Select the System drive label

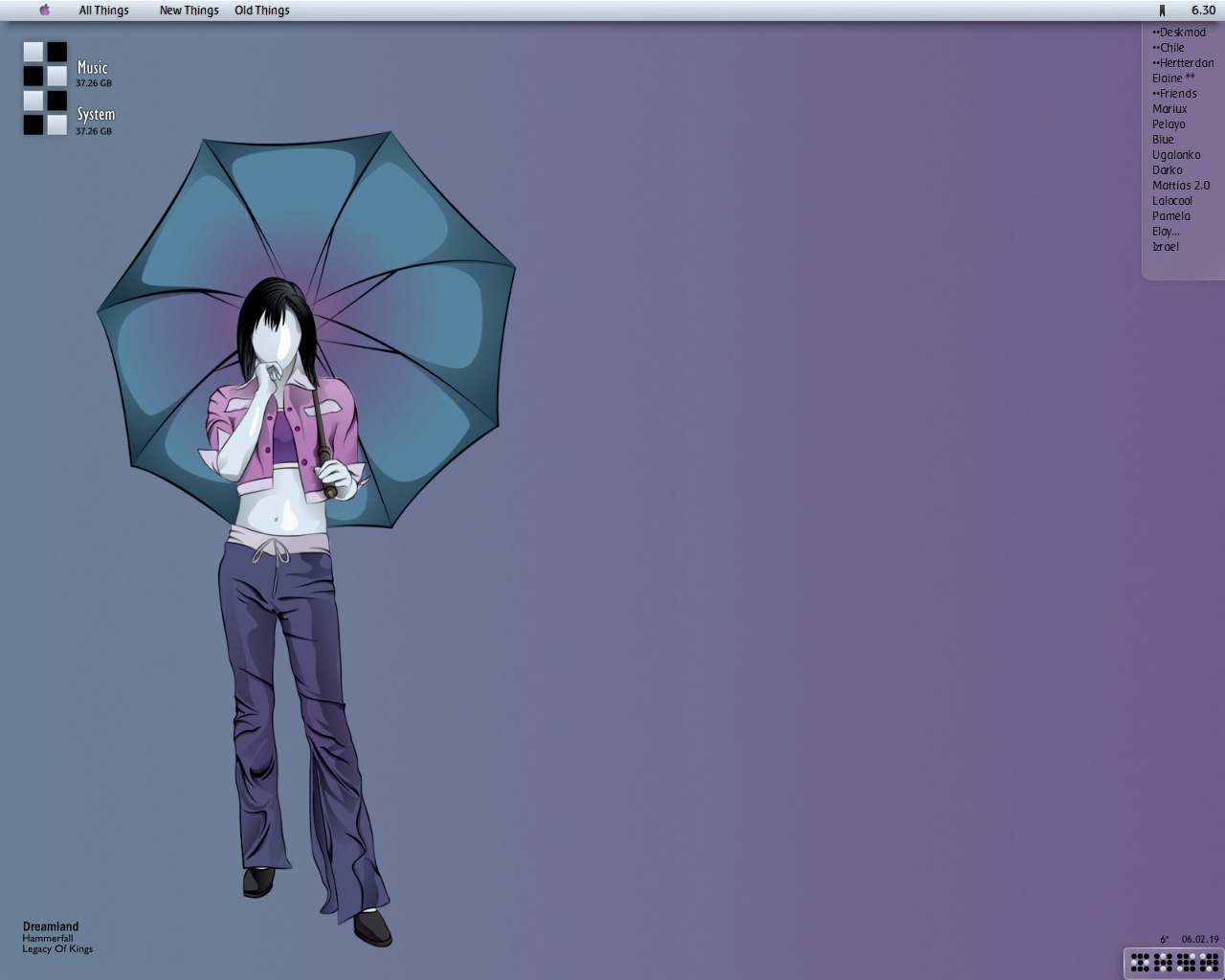click(96, 114)
